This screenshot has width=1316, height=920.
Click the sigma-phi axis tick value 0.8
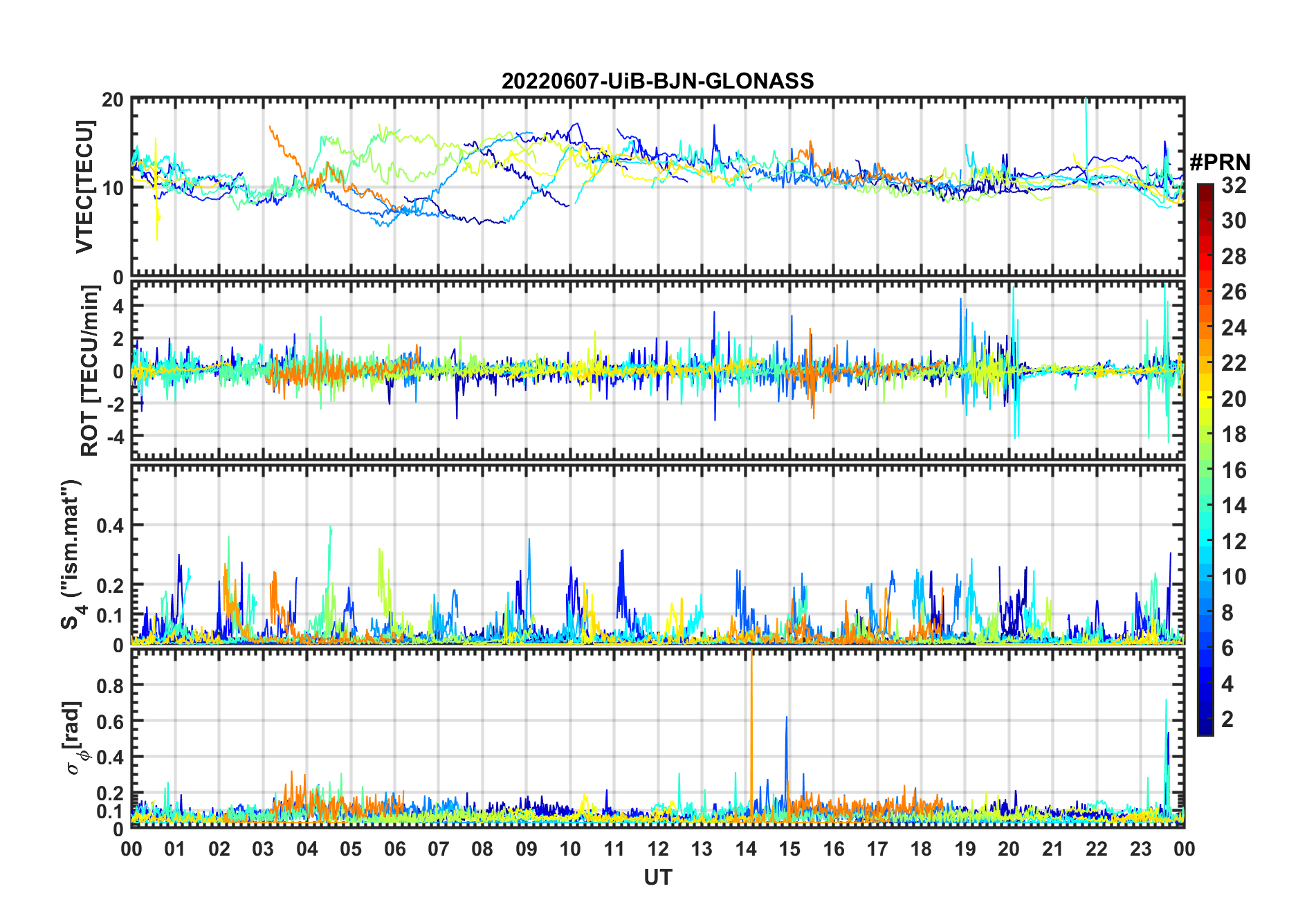pos(110,686)
